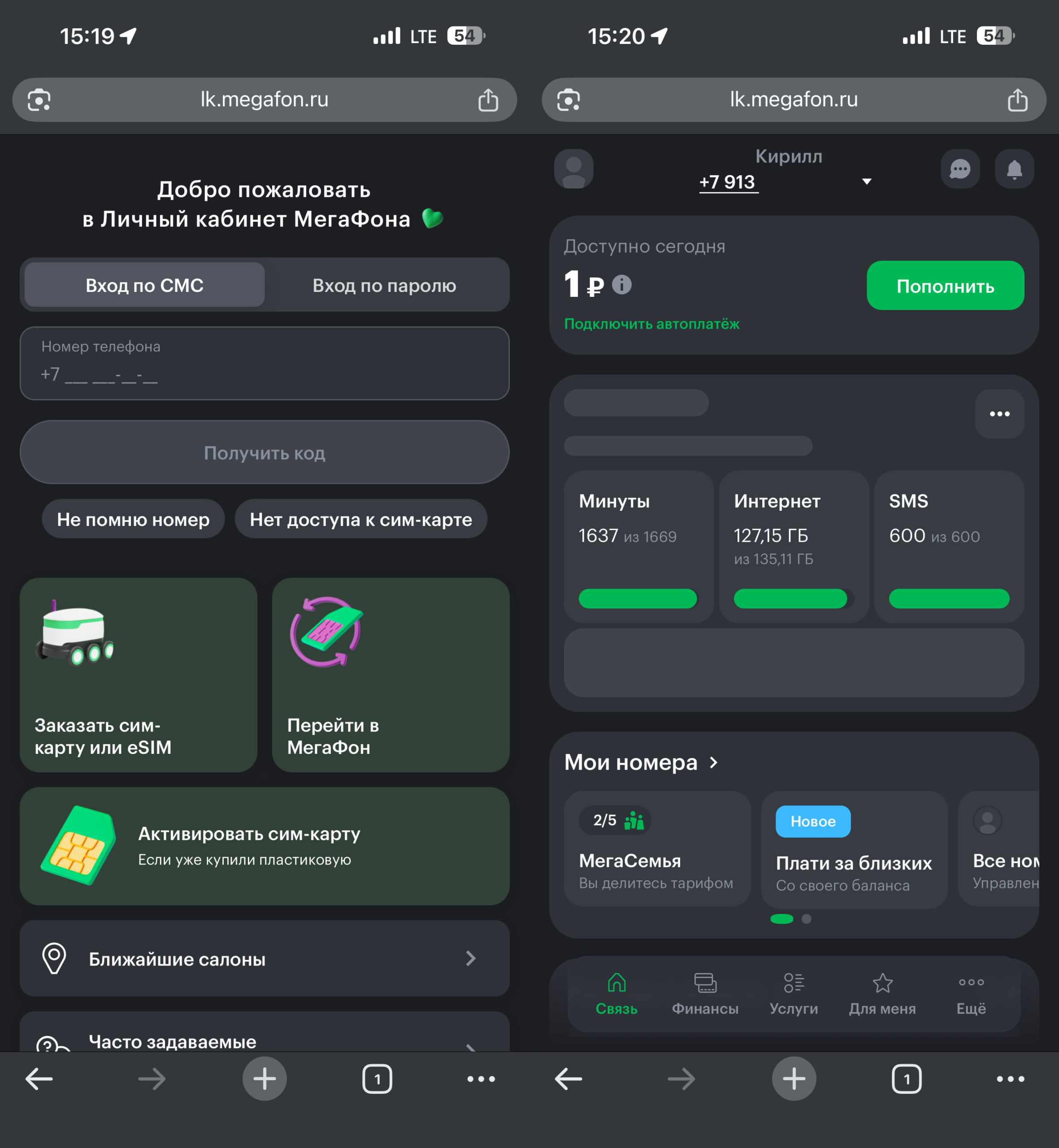
Task: Click Подключить автоплатёж link
Action: pos(651,324)
